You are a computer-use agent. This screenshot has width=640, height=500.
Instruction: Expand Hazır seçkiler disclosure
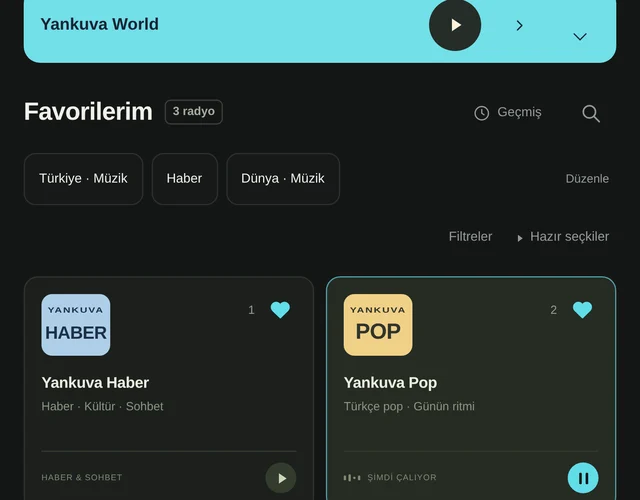563,237
